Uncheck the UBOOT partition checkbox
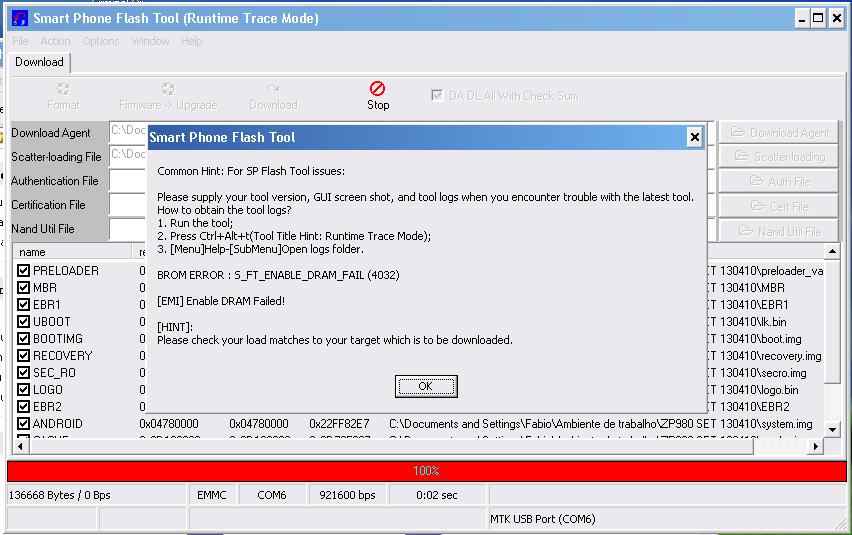Image resolution: width=852 pixels, height=535 pixels. pyautogui.click(x=23, y=322)
